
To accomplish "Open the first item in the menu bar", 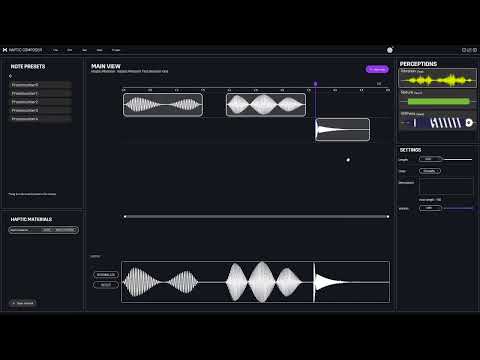I will (x=55, y=50).
